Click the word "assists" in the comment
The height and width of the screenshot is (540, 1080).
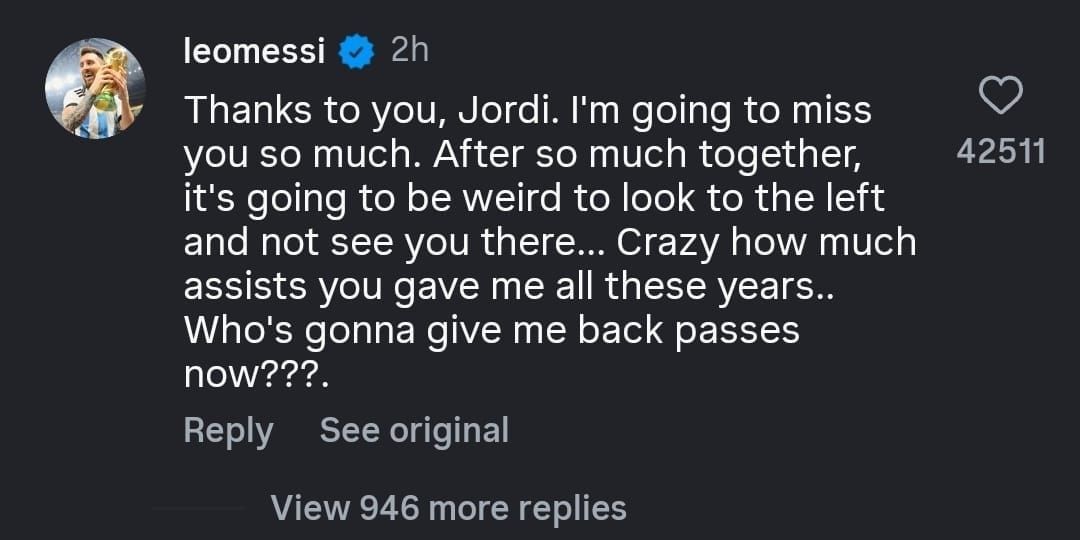click(246, 287)
